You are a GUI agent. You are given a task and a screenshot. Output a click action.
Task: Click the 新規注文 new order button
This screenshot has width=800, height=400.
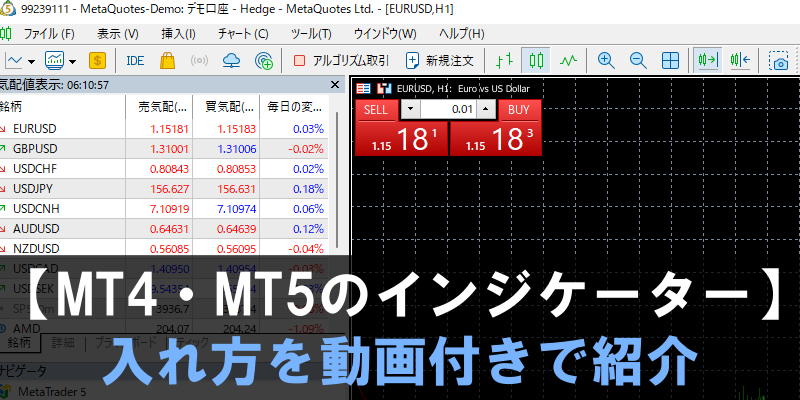[440, 61]
